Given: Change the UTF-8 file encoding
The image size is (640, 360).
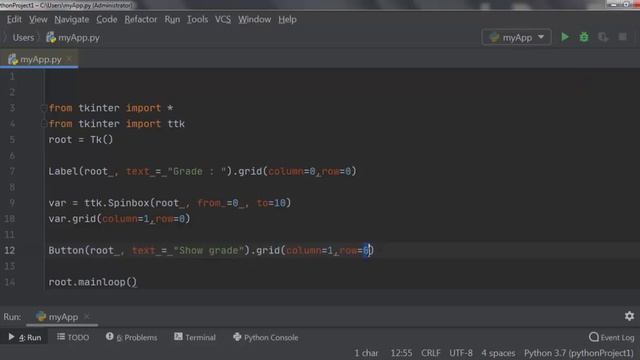Looking at the screenshot, I should pyautogui.click(x=461, y=353).
